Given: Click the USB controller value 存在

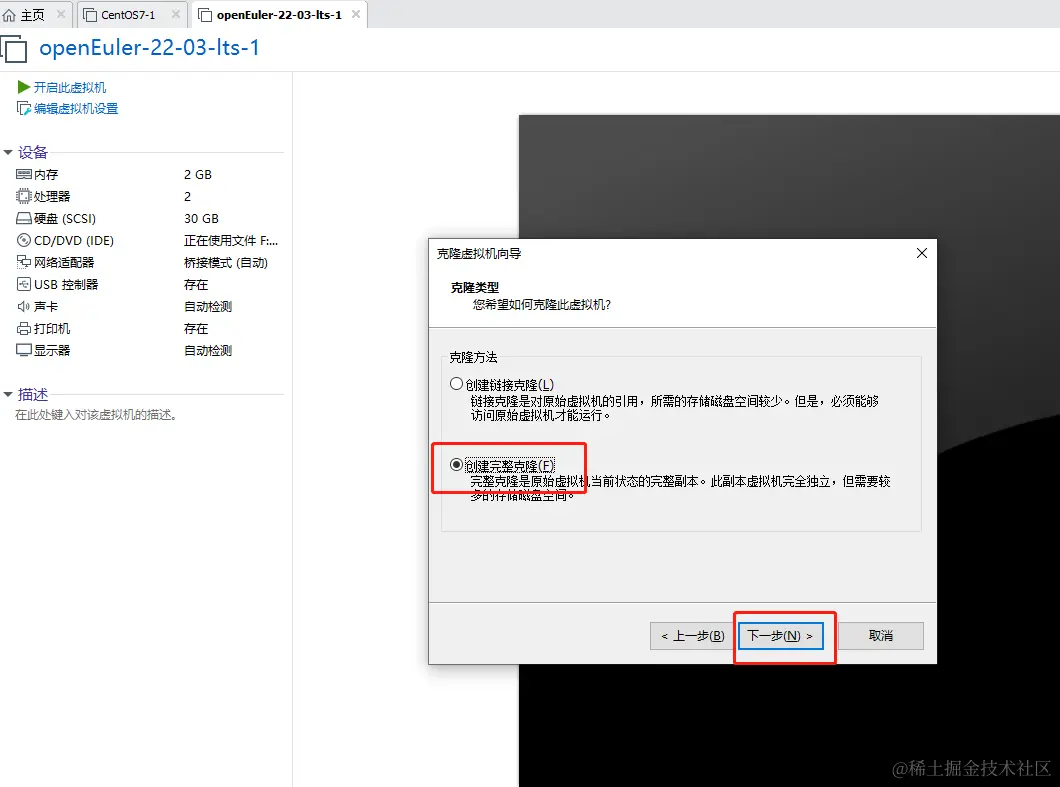Looking at the screenshot, I should click(196, 285).
